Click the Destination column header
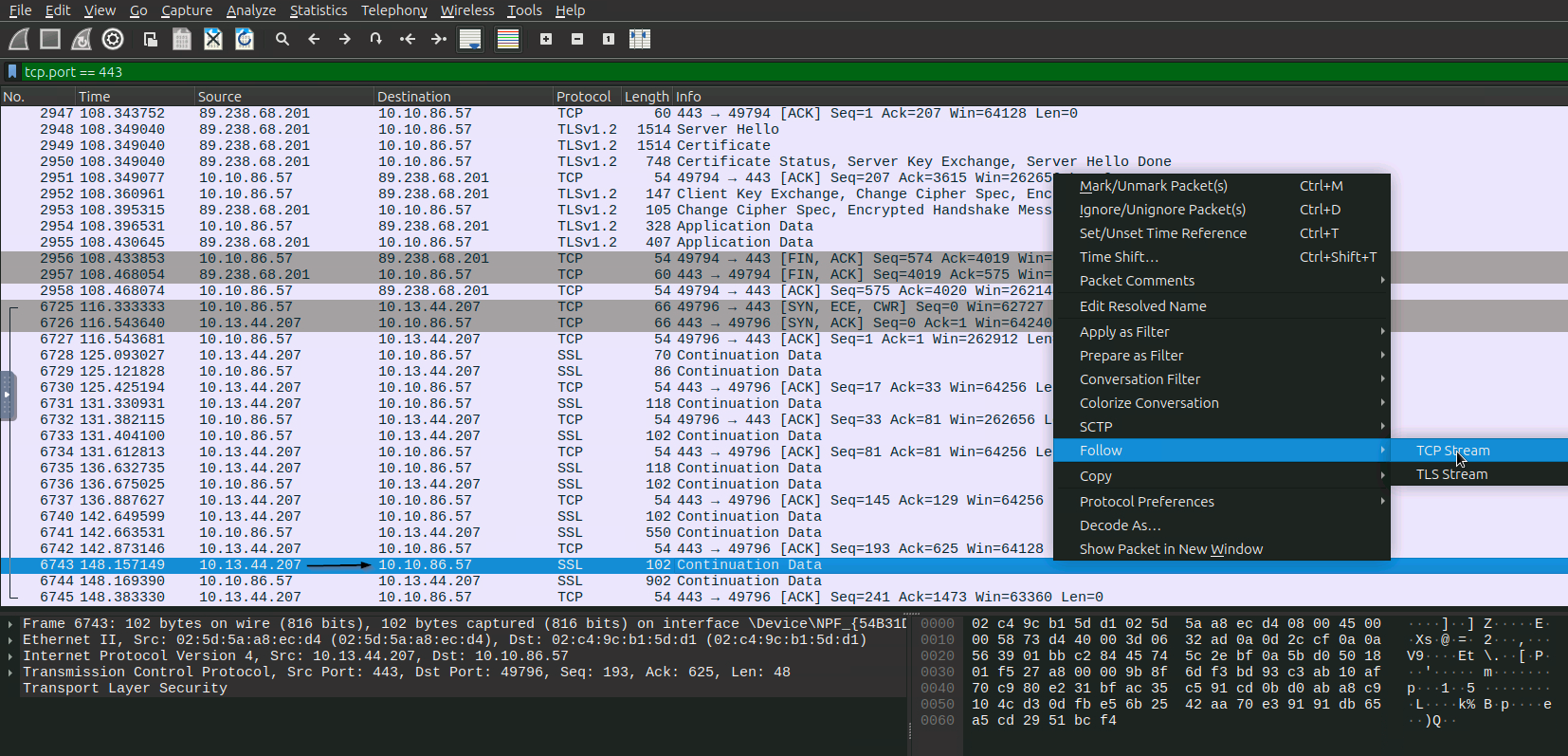The width and height of the screenshot is (1568, 756). [413, 97]
